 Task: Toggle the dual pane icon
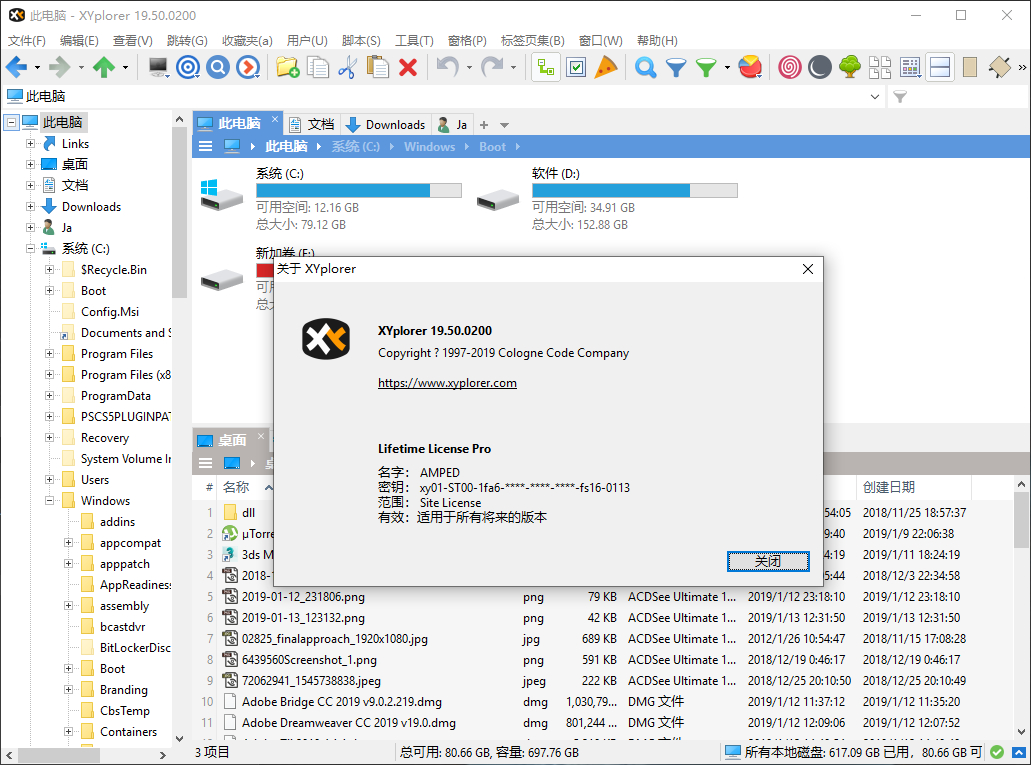point(940,67)
